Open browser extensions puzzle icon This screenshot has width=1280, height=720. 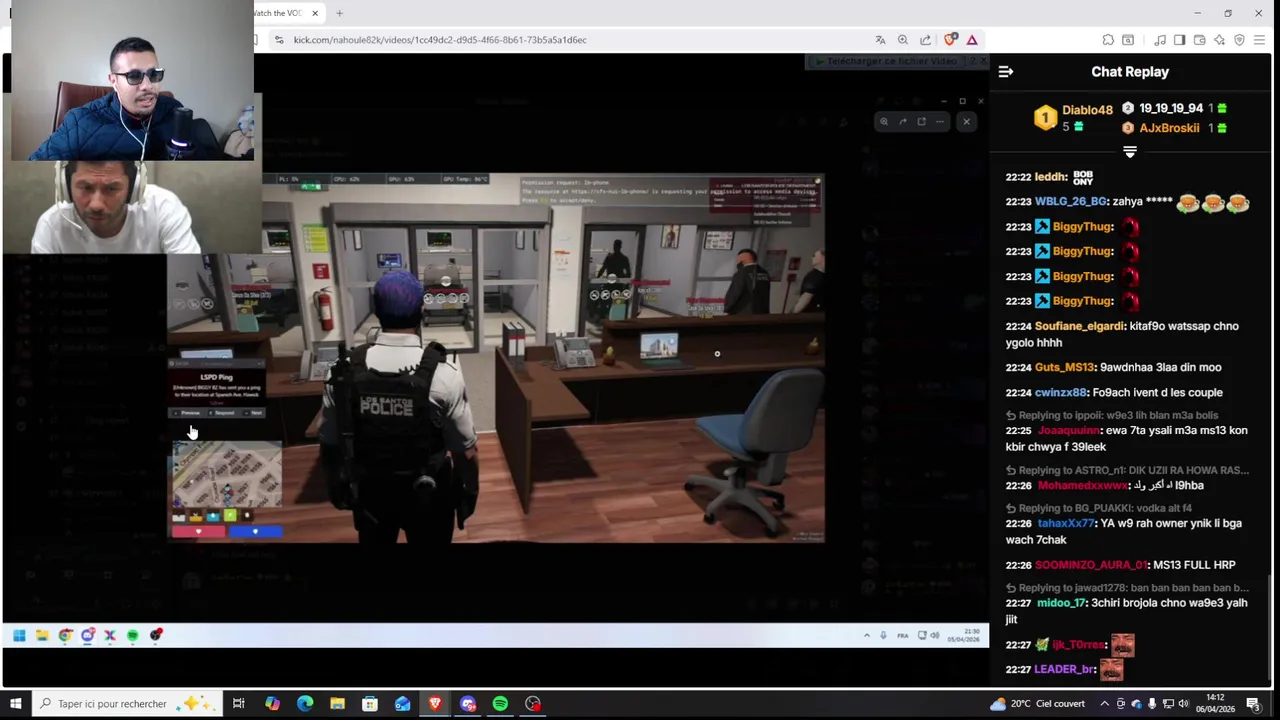1108,40
